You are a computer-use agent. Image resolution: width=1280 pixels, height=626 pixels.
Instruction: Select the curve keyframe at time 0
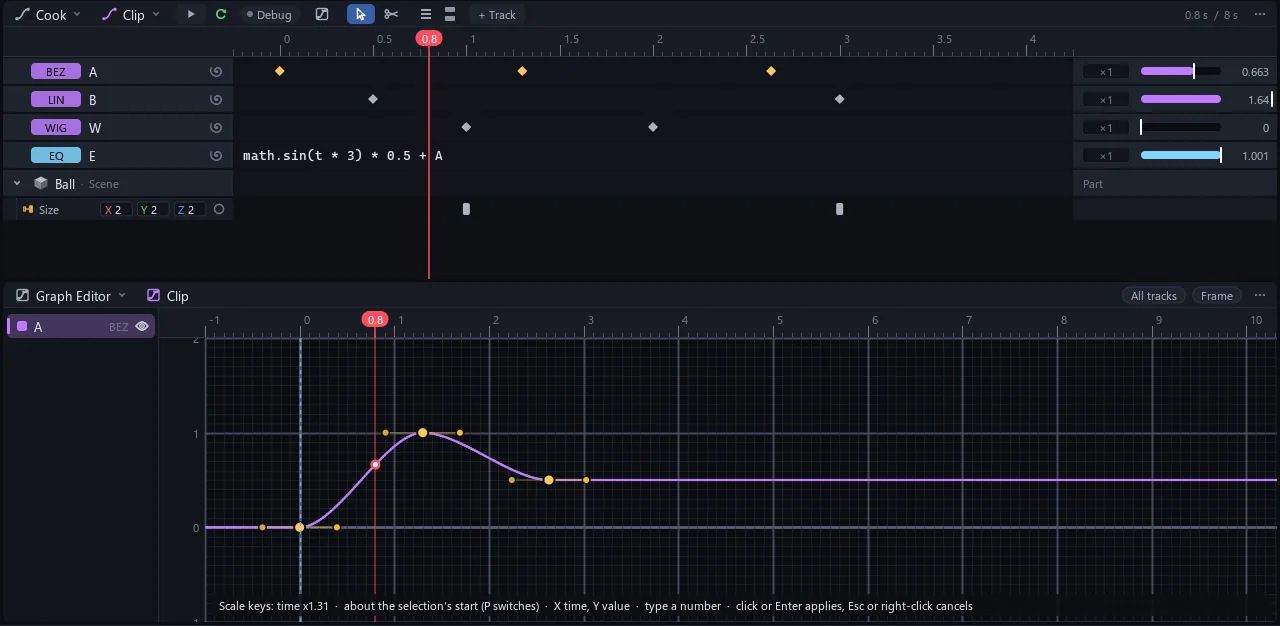point(299,528)
